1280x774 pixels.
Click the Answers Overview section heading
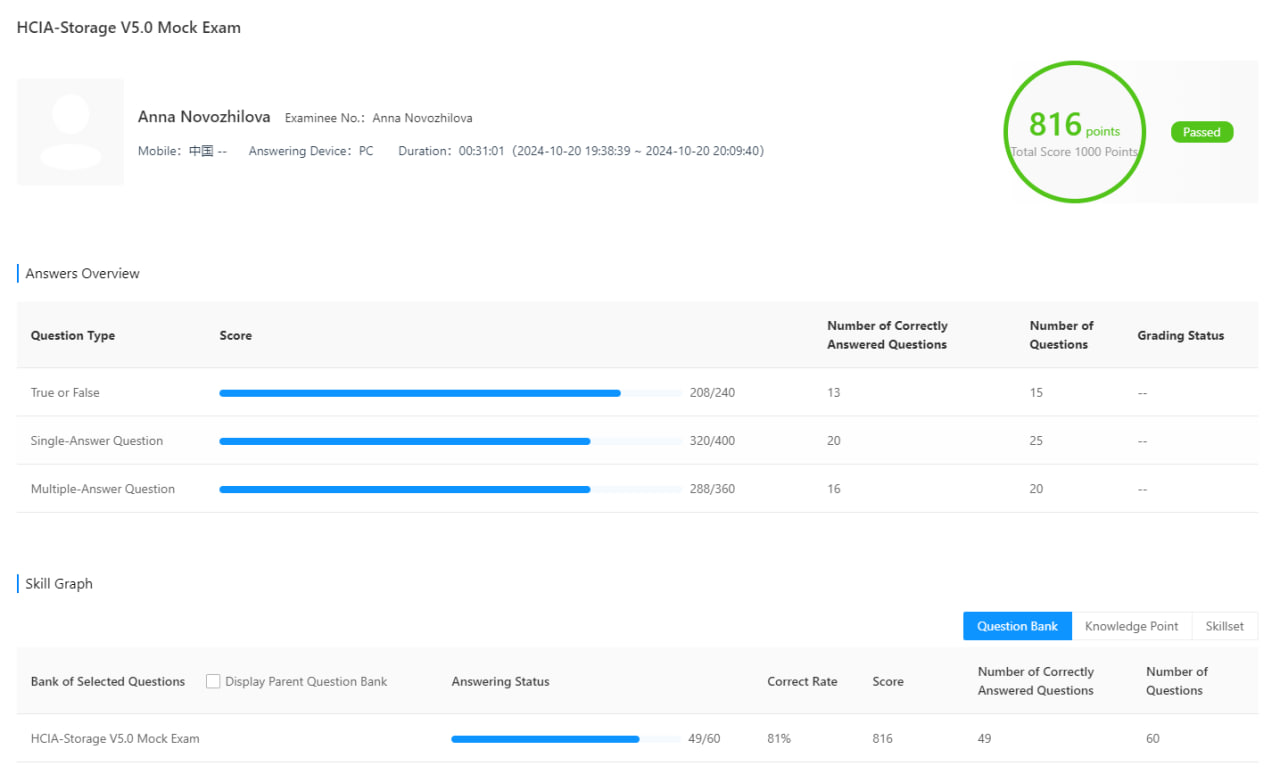pos(82,274)
